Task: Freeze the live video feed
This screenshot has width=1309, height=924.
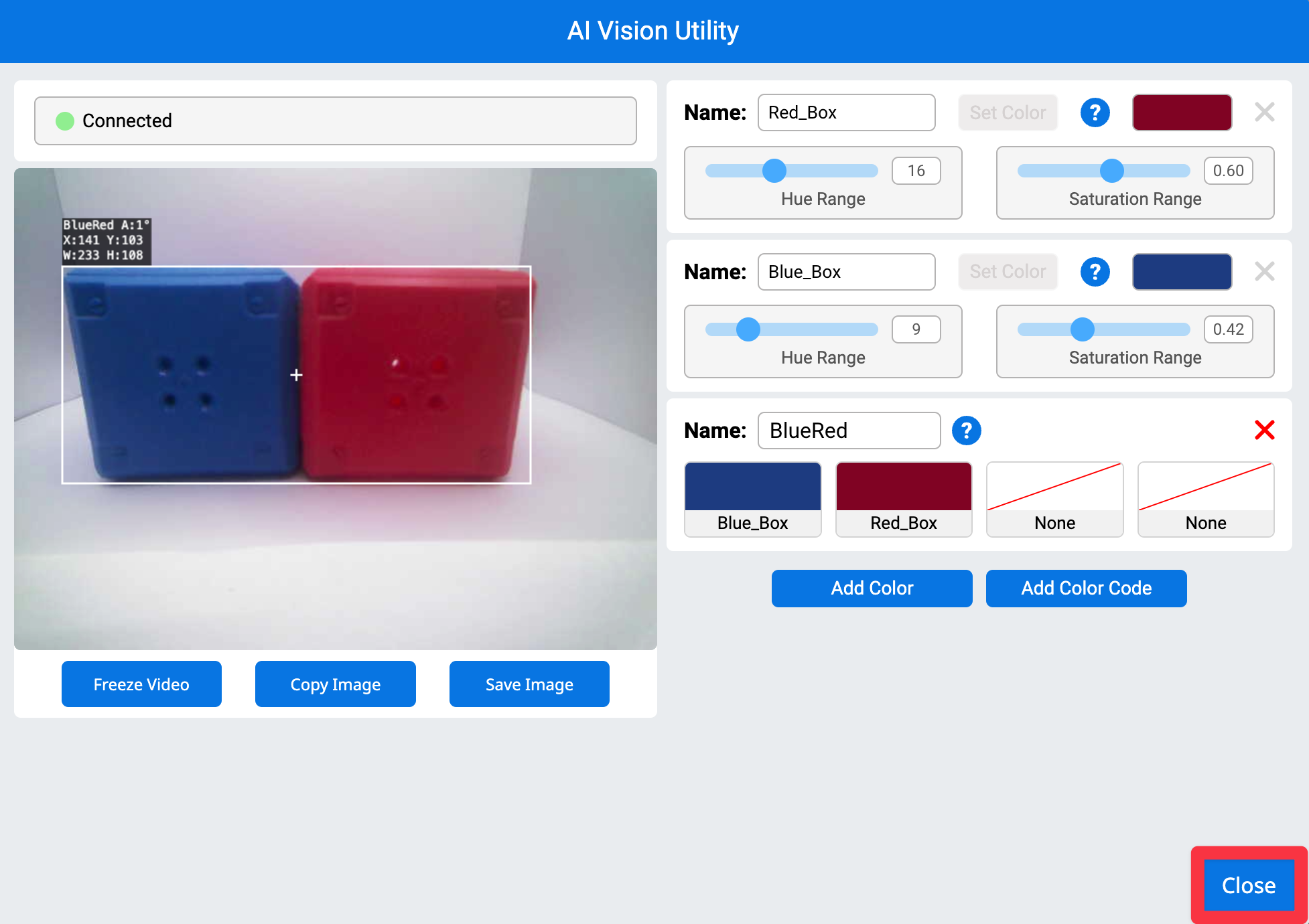Action: tap(141, 684)
